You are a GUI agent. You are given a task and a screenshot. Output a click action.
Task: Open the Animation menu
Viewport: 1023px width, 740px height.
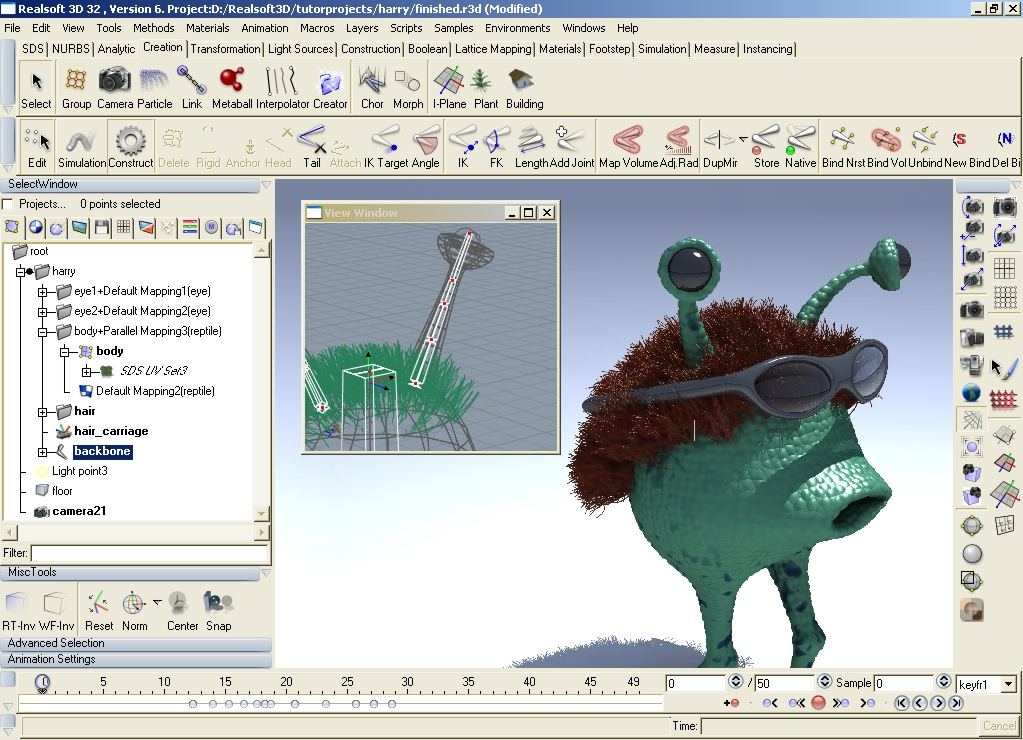coord(264,28)
